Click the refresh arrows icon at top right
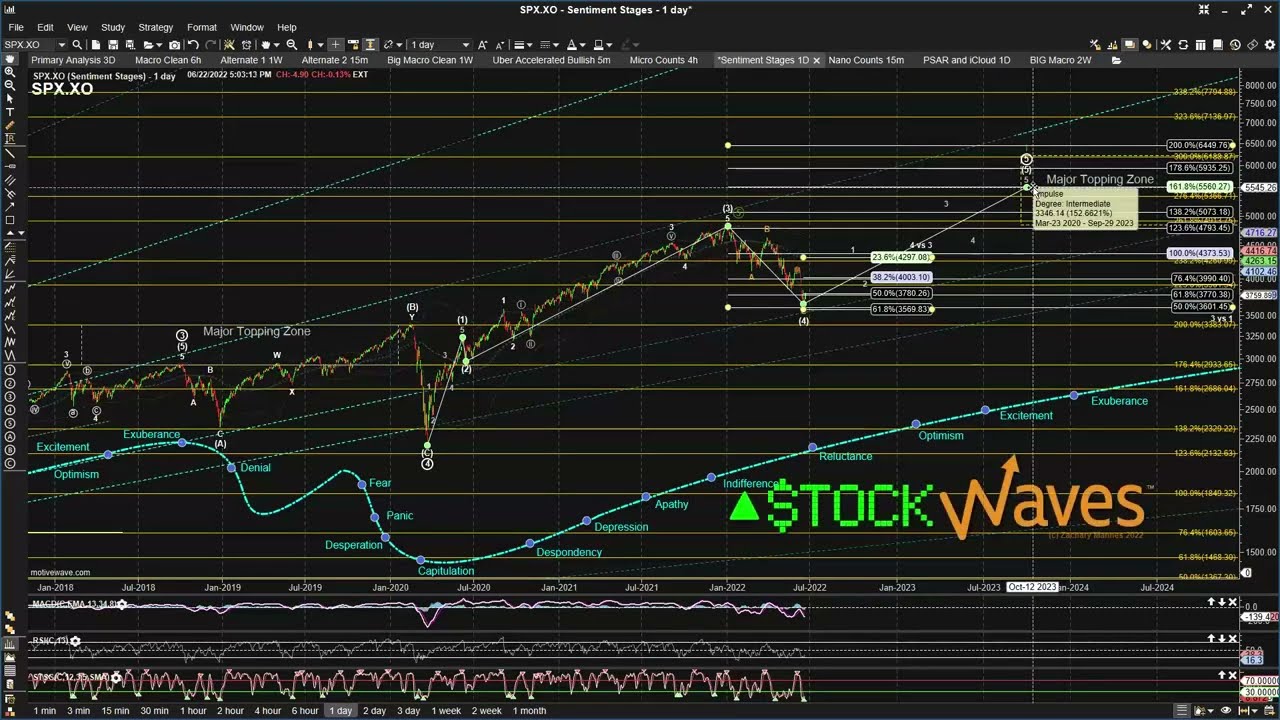 click(x=1183, y=45)
